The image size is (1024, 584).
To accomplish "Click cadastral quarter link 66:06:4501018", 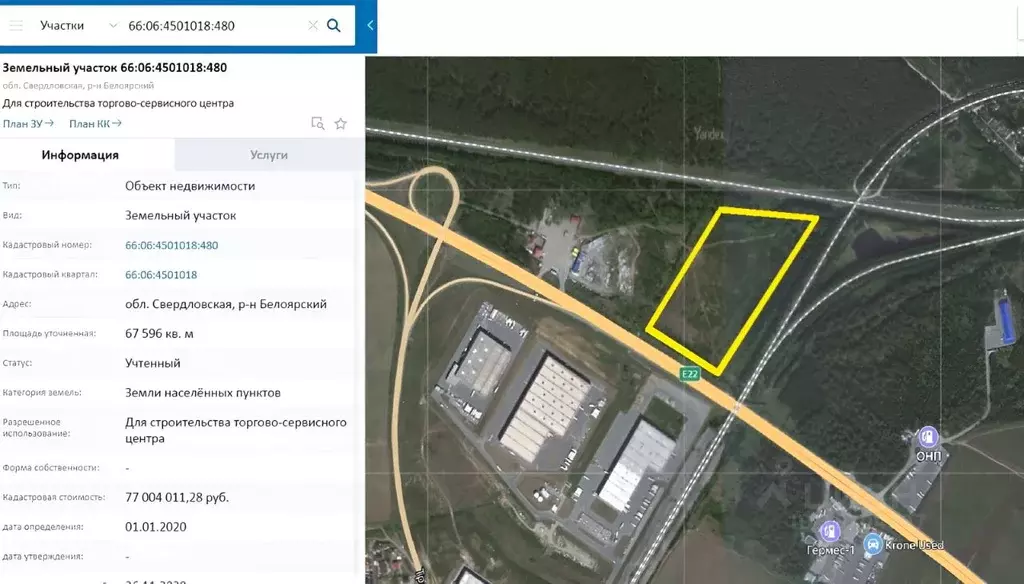I will pyautogui.click(x=161, y=275).
